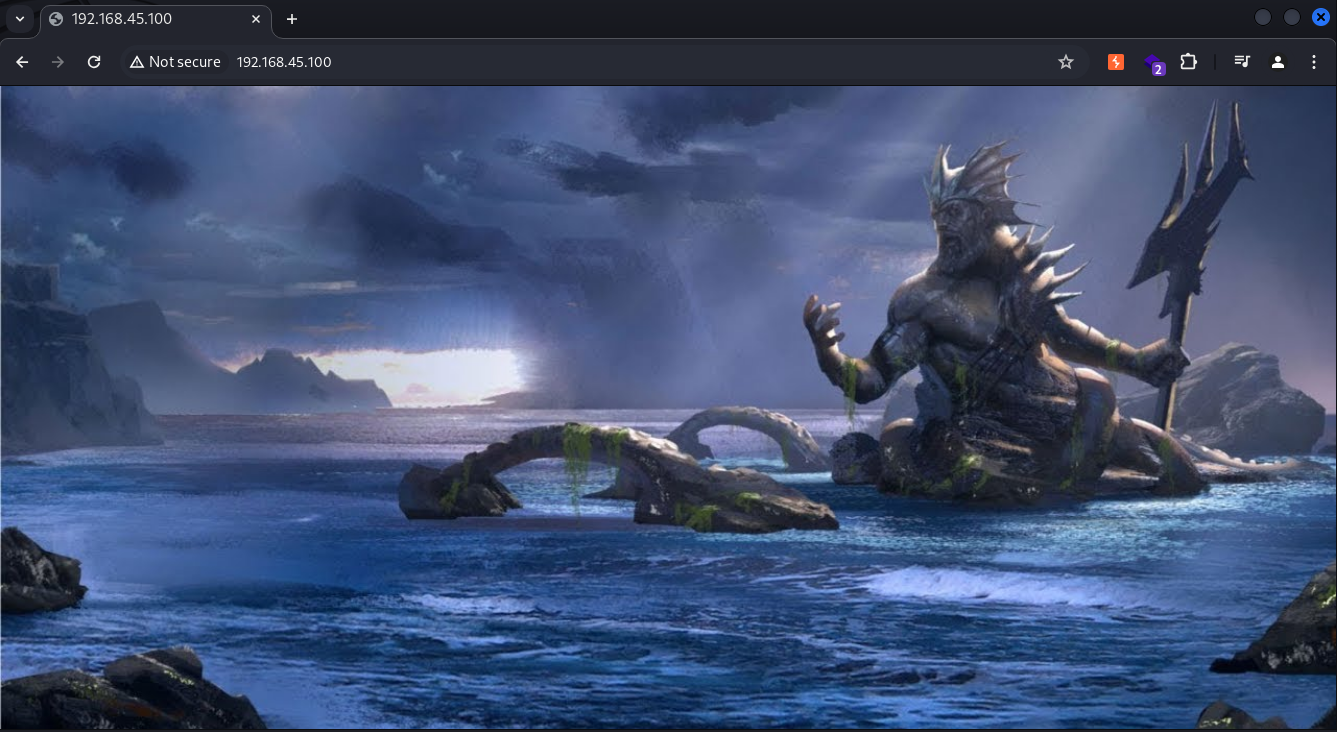Image resolution: width=1337 pixels, height=732 pixels.
Task: Go forward to next page
Action: [58, 62]
